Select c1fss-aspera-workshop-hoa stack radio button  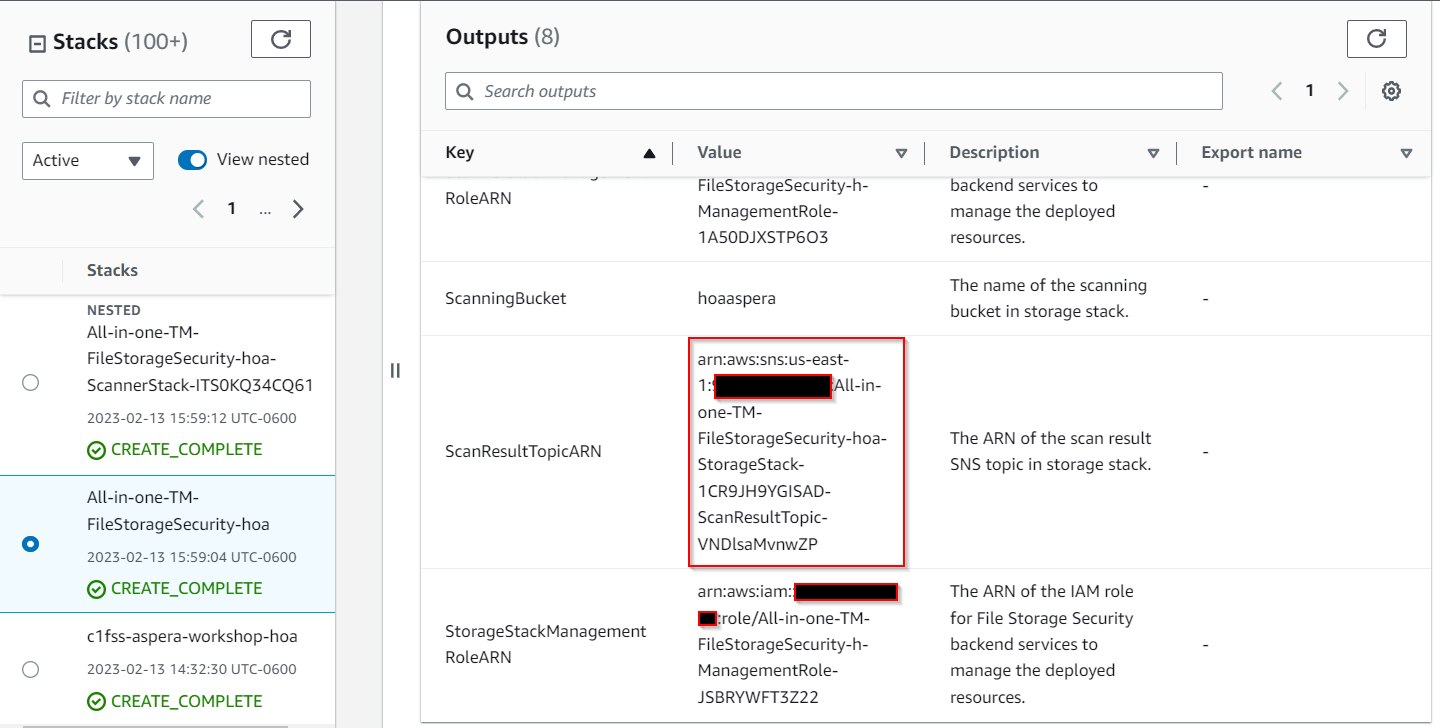30,669
